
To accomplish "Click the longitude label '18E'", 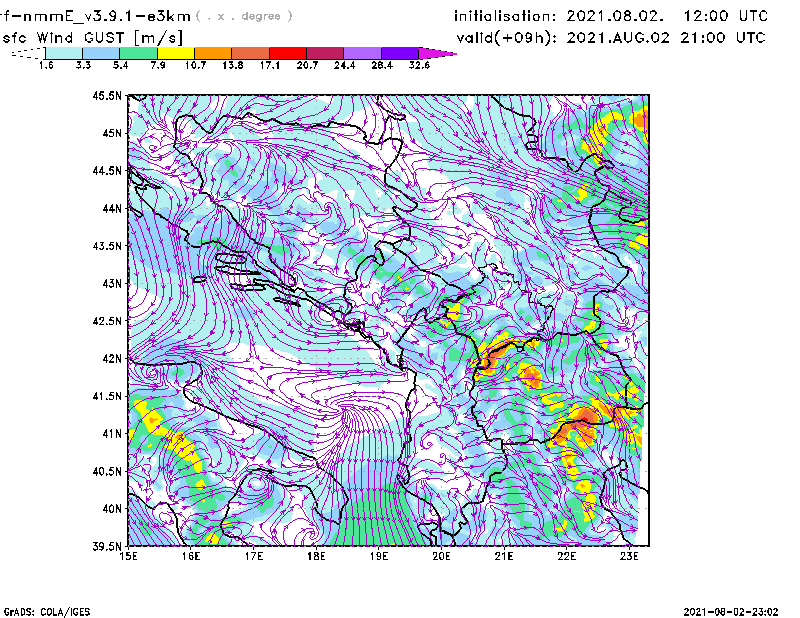I will click(316, 556).
